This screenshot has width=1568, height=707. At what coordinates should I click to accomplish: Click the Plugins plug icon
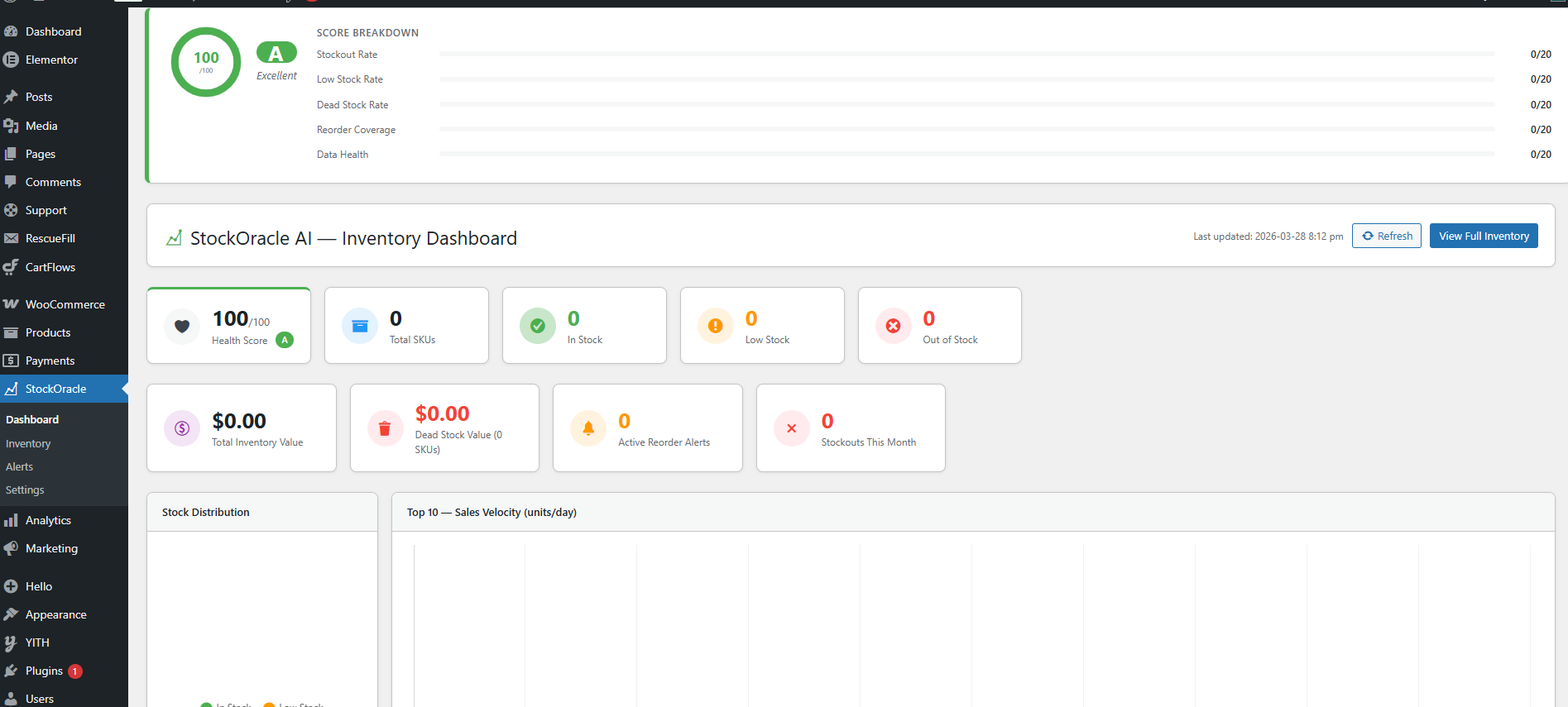11,671
